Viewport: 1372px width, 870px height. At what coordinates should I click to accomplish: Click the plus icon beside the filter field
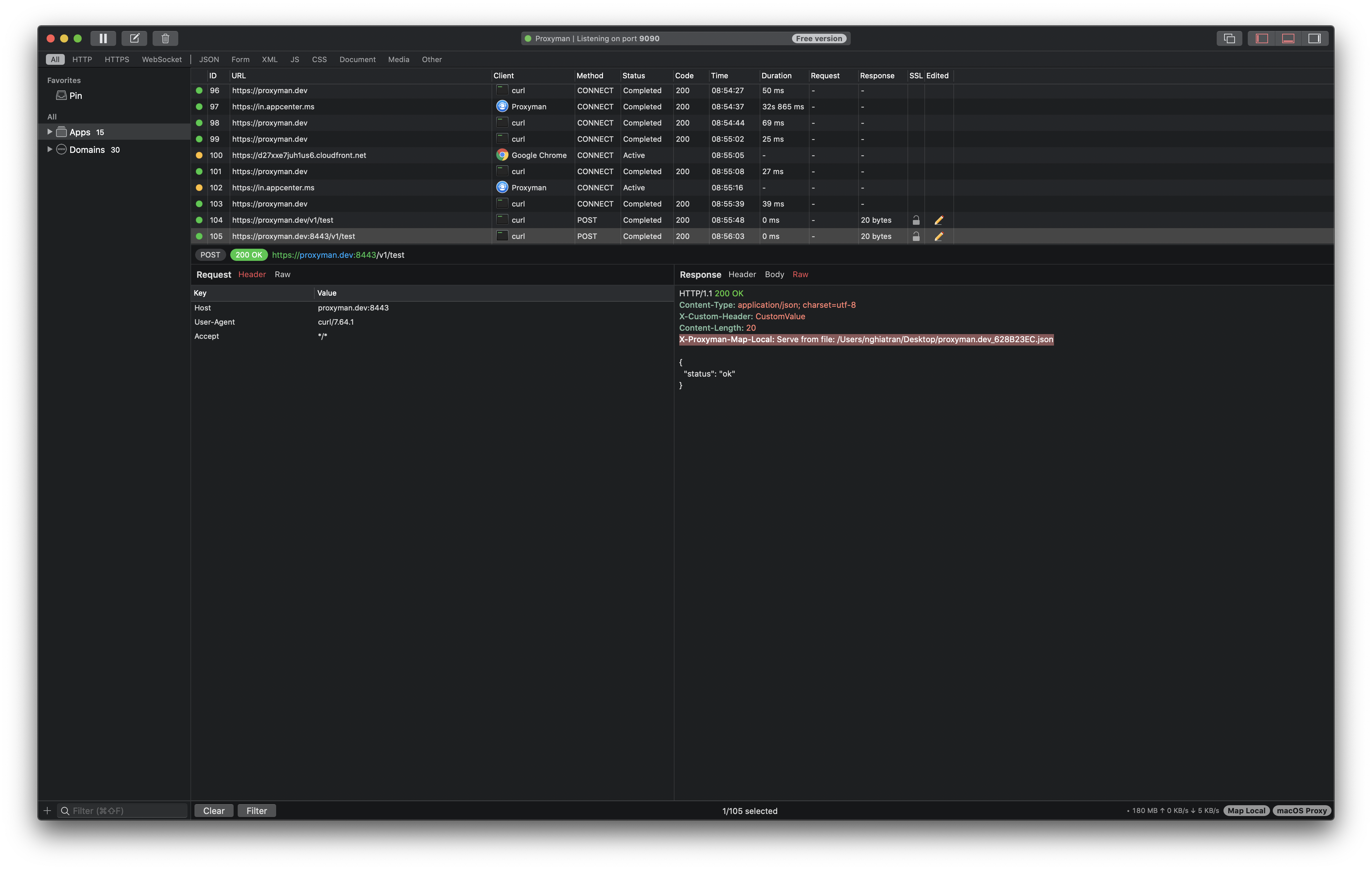click(47, 811)
